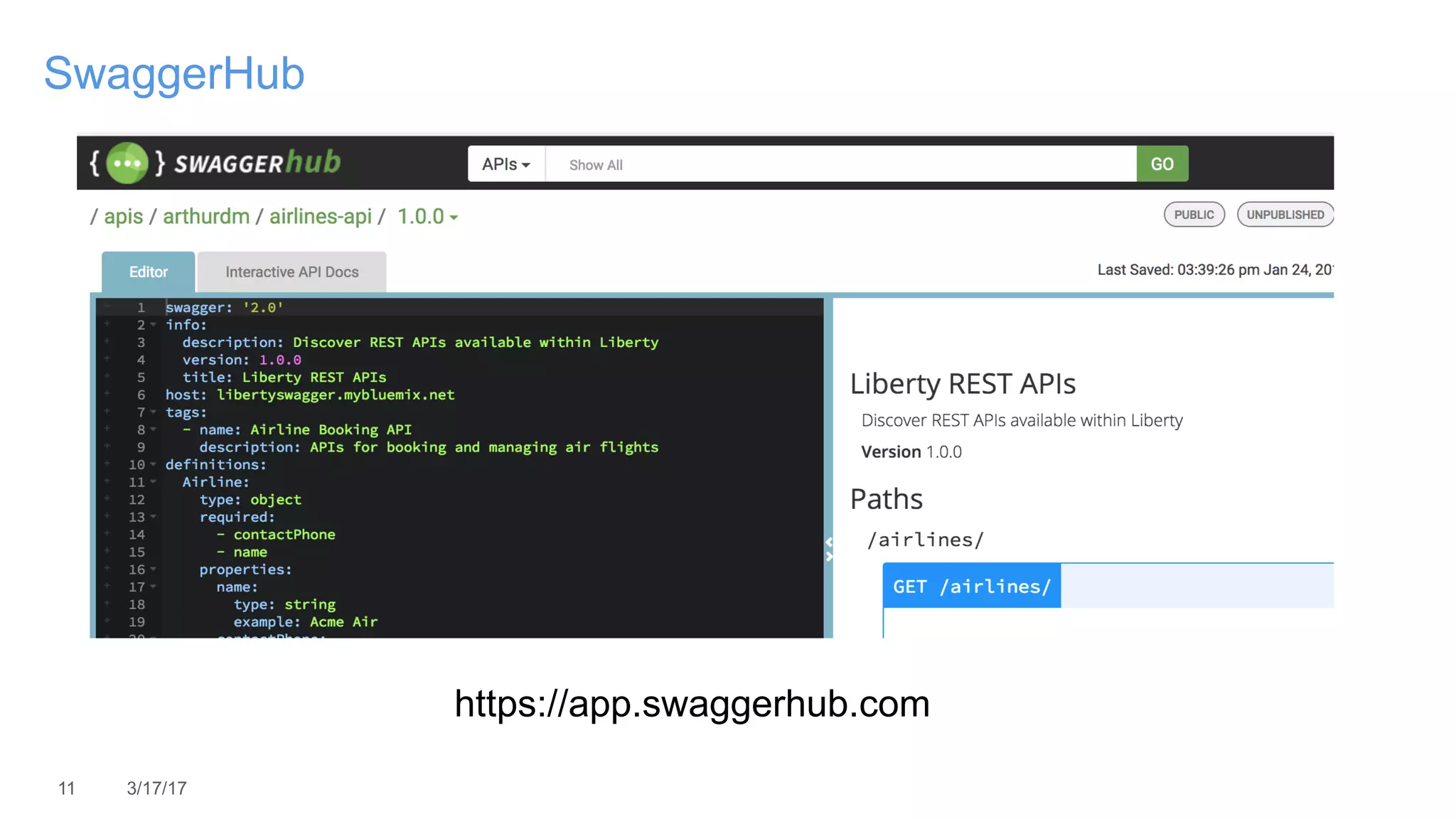1456x819 pixels.
Task: Click '- name: Airline Booking API' line
Action: tap(297, 429)
